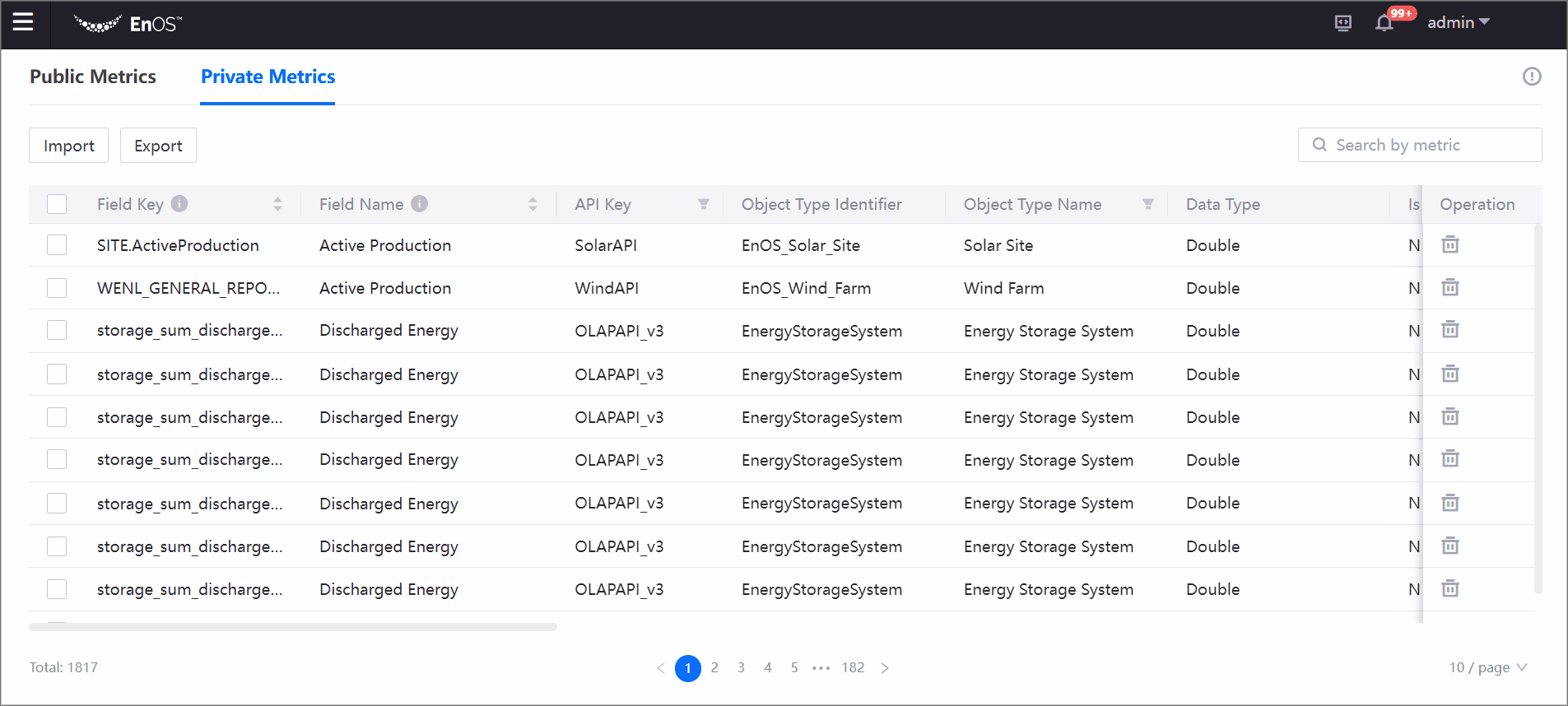Go to page 2 of results

click(x=714, y=667)
